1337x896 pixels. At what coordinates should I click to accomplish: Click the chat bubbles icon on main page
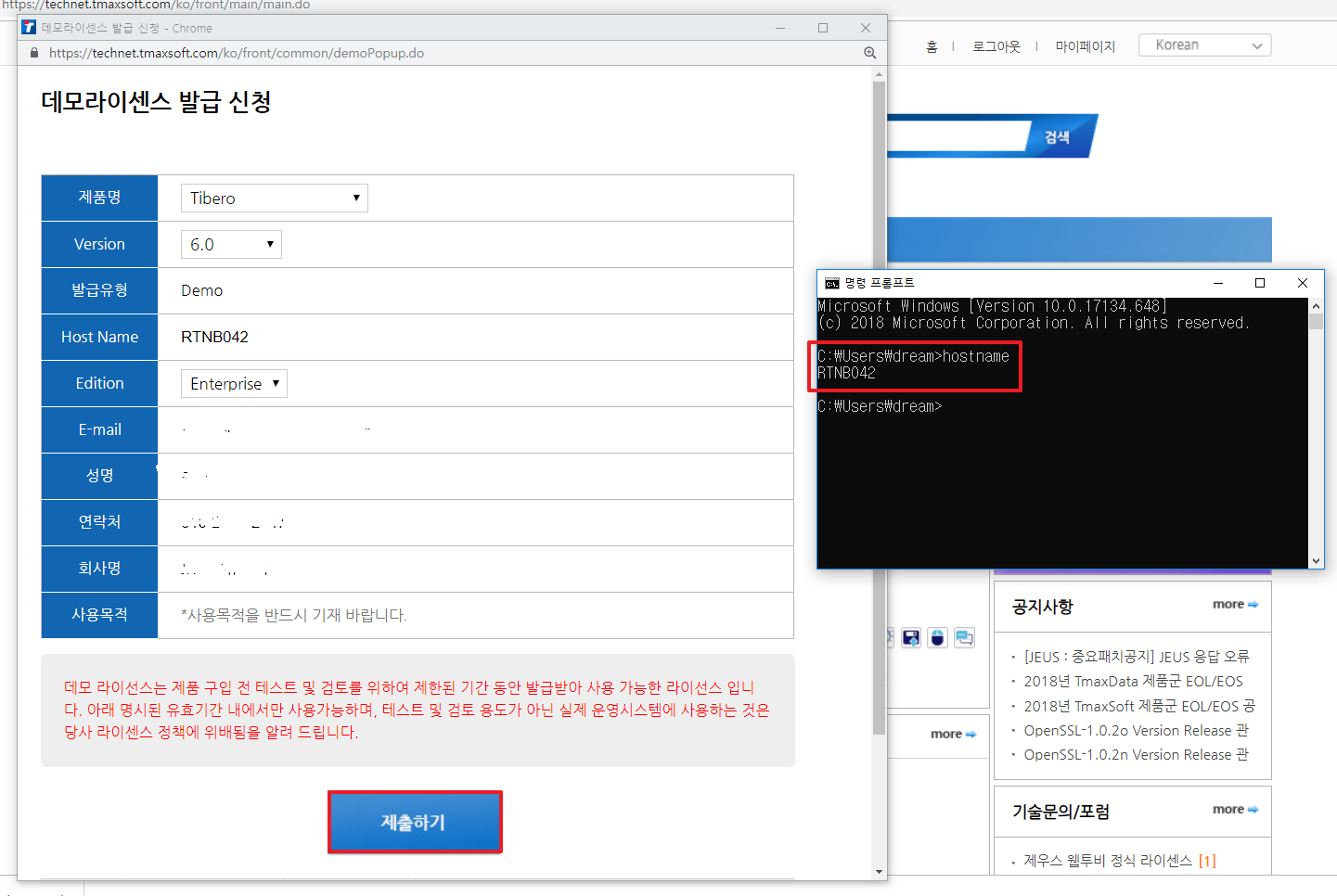[x=964, y=637]
